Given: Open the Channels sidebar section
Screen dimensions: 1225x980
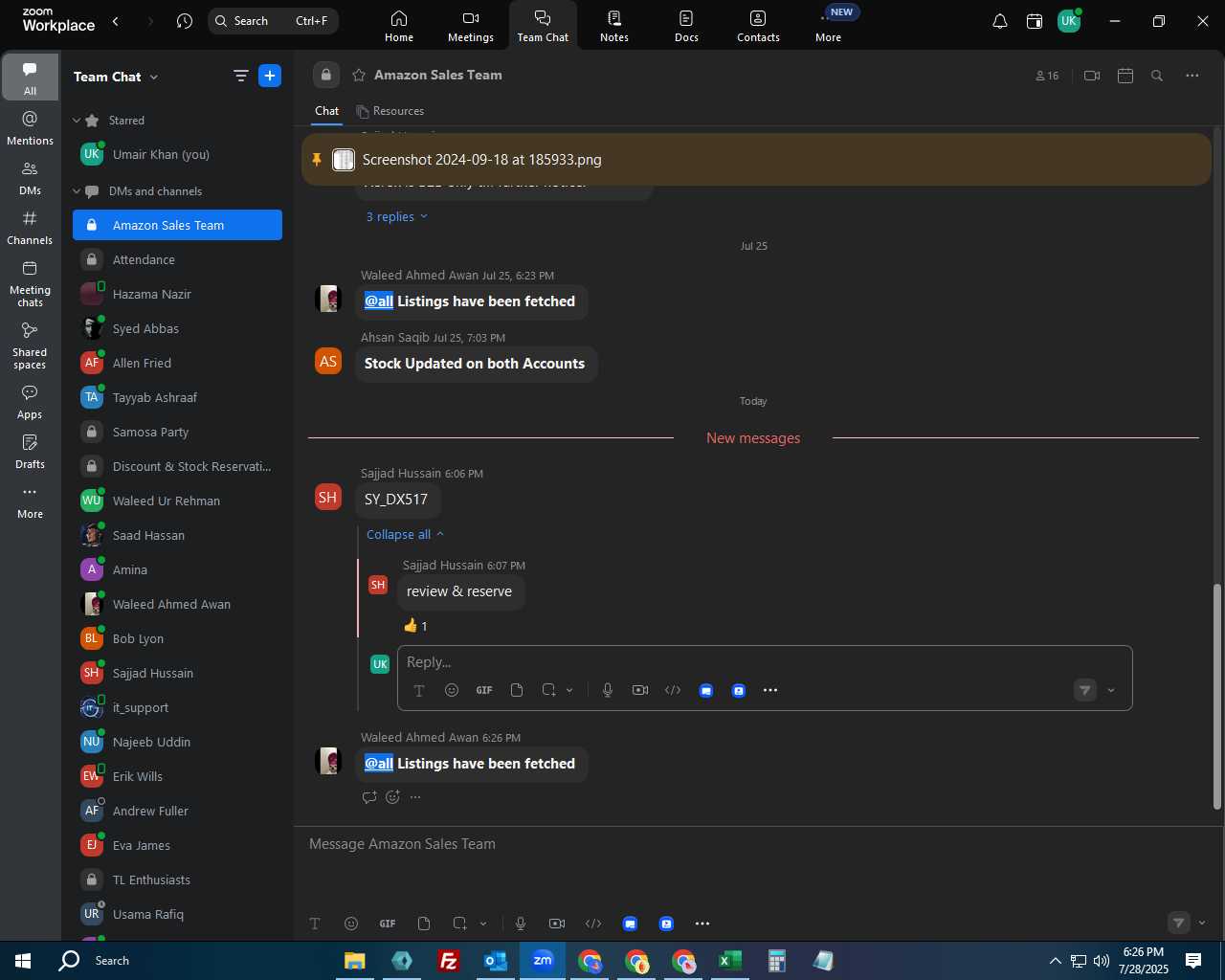Looking at the screenshot, I should click(x=30, y=228).
